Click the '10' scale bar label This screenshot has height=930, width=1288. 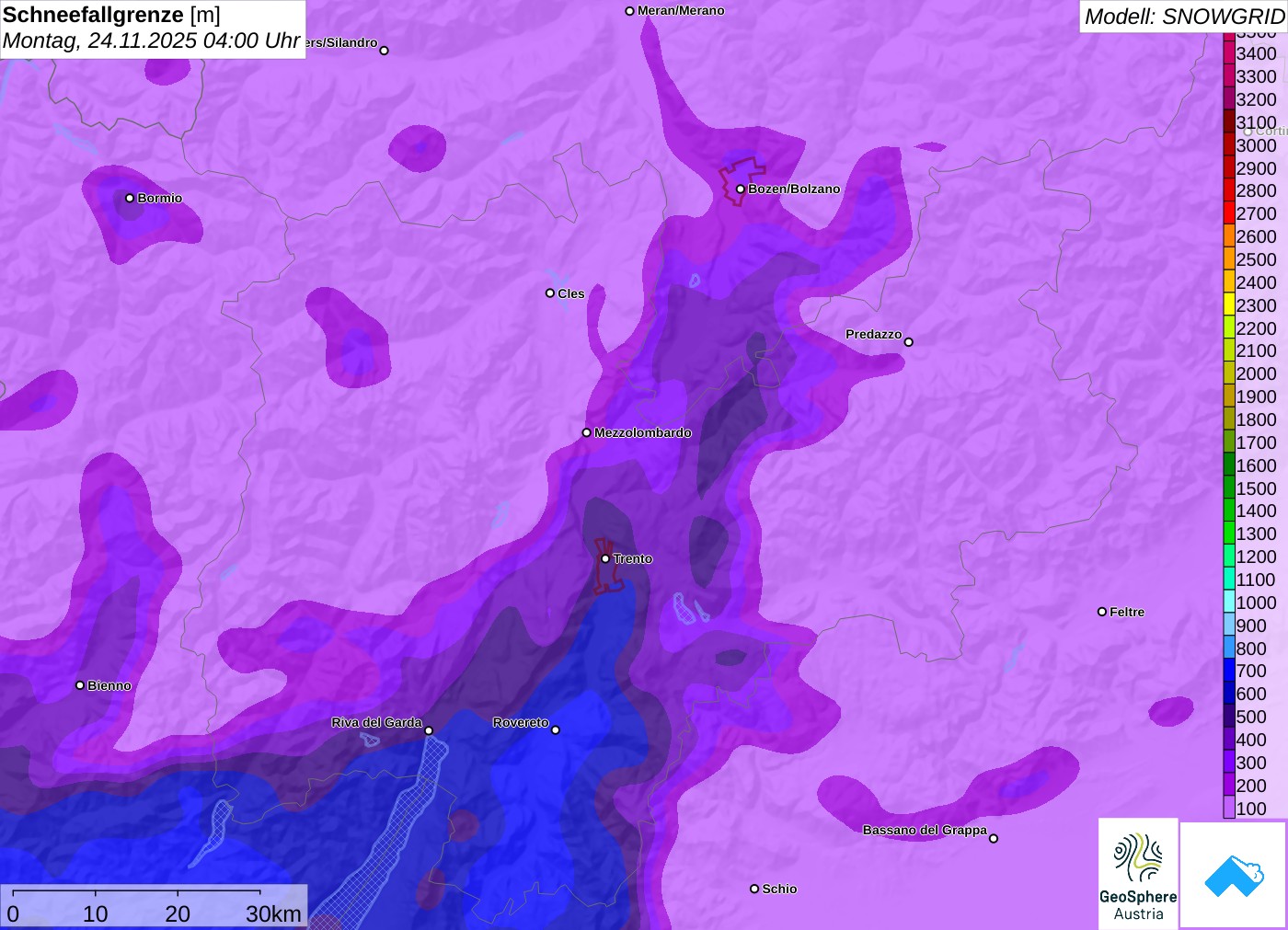[x=96, y=913]
